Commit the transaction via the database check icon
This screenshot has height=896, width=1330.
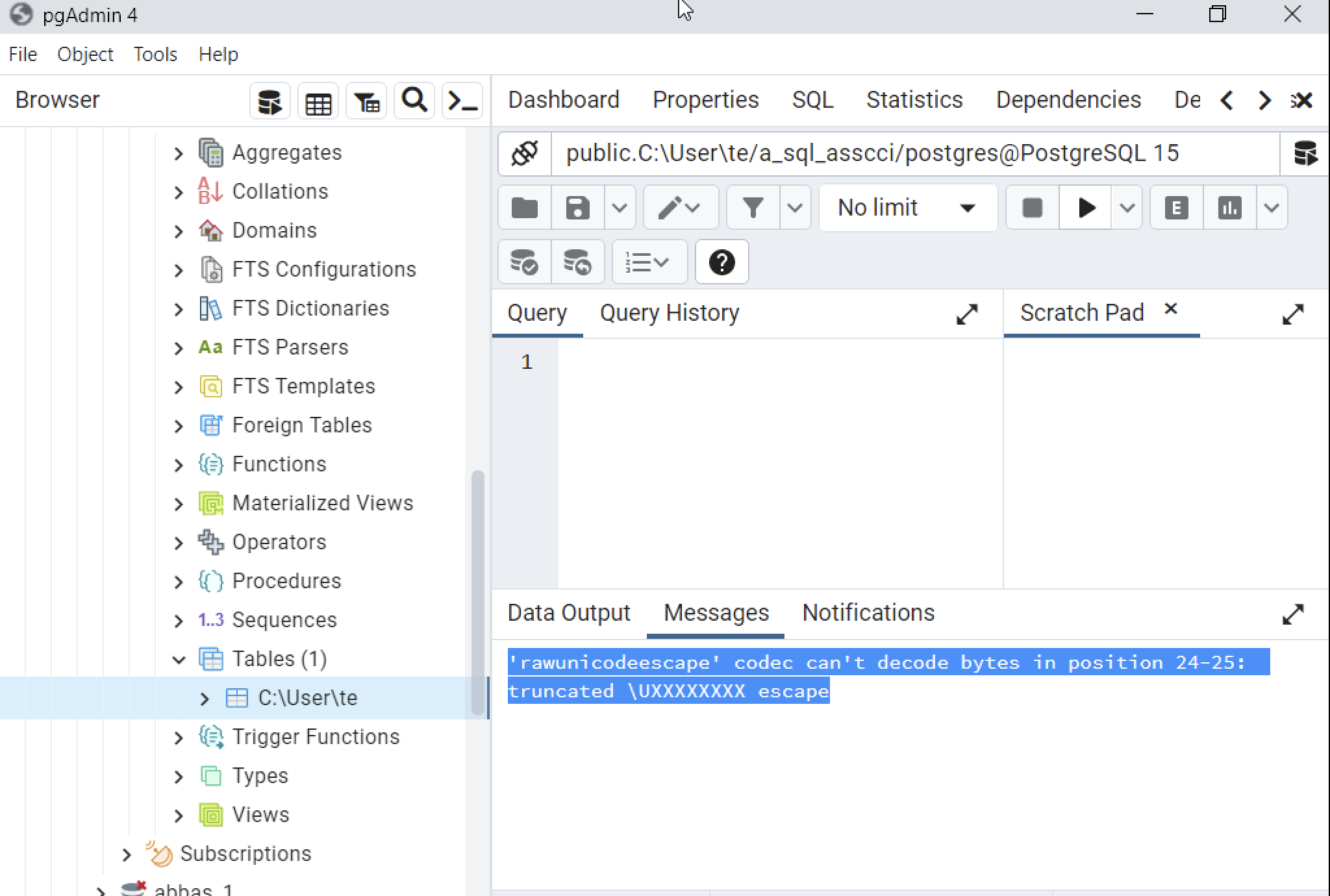coord(523,262)
